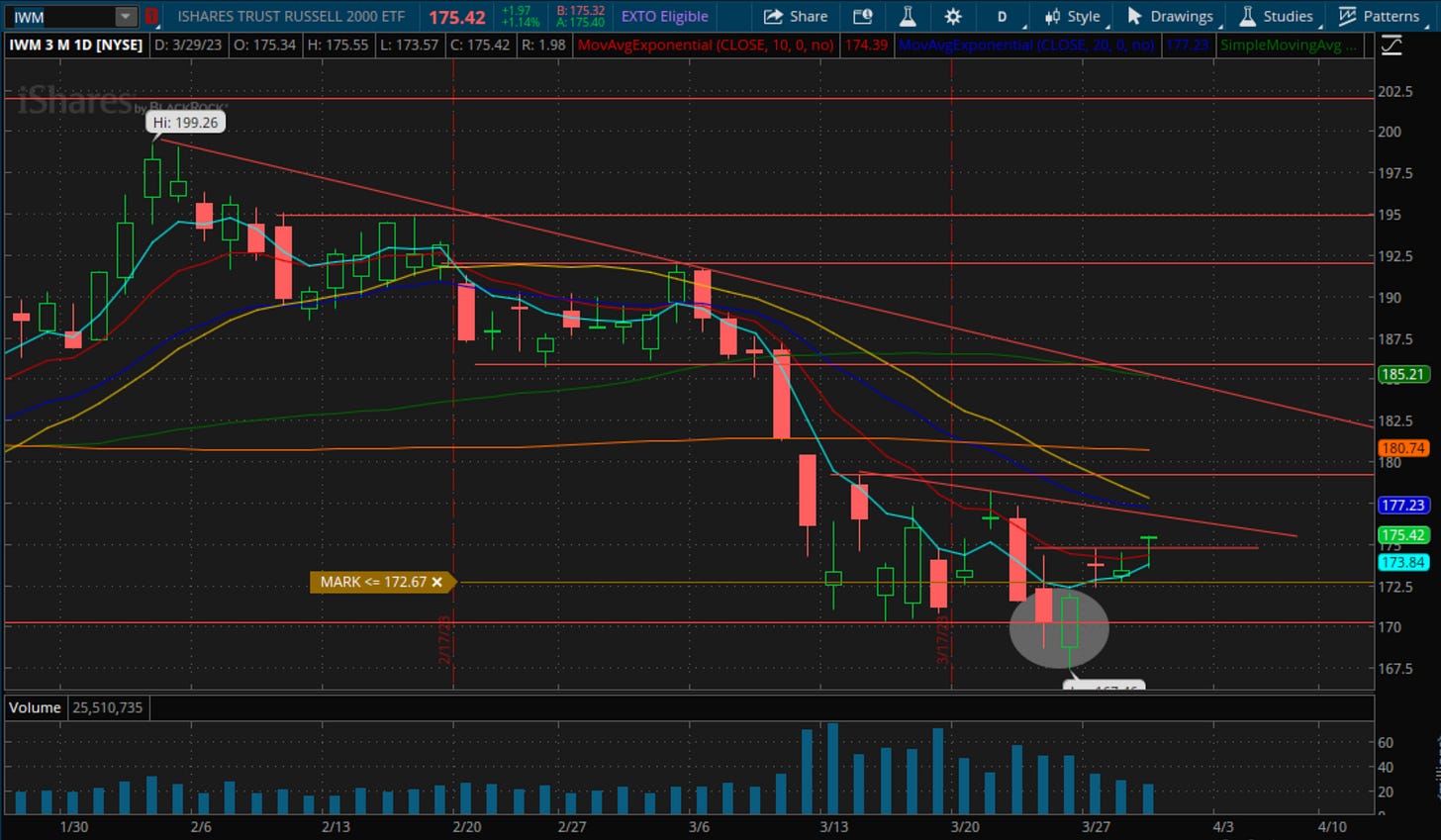
Task: Open chart settings gear icon
Action: (953, 17)
